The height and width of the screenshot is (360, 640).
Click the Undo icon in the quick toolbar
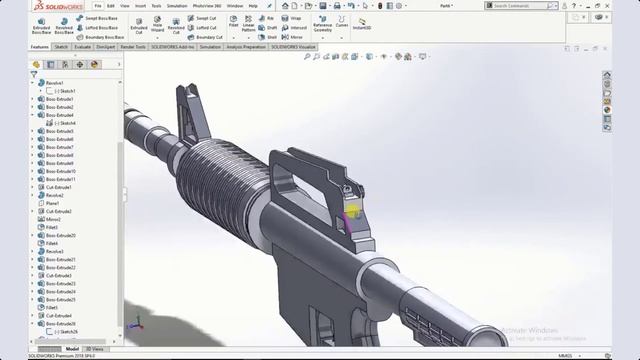pyautogui.click(x=351, y=6)
